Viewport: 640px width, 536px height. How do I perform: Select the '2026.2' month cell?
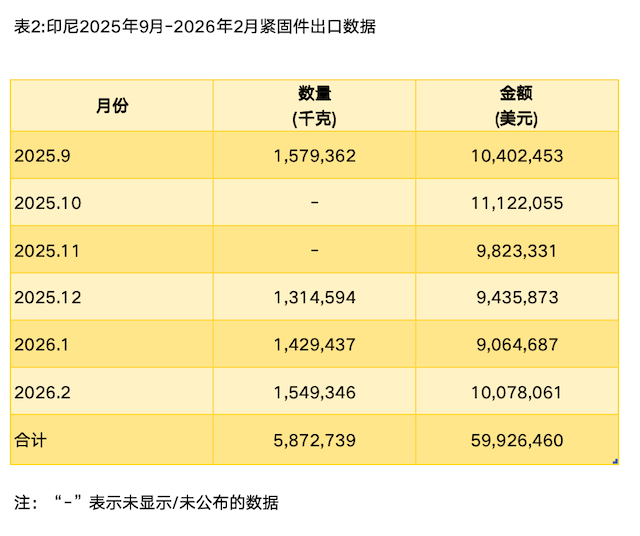pos(112,391)
